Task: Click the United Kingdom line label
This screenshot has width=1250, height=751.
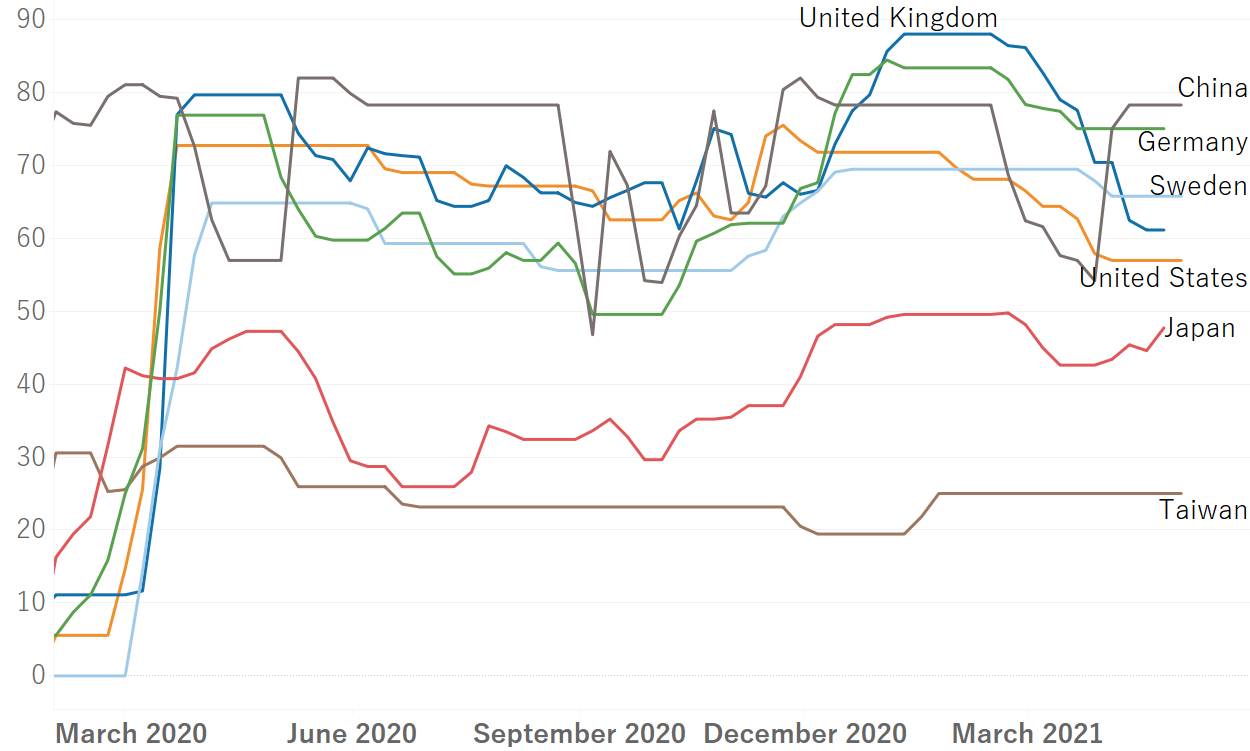Action: tap(898, 18)
